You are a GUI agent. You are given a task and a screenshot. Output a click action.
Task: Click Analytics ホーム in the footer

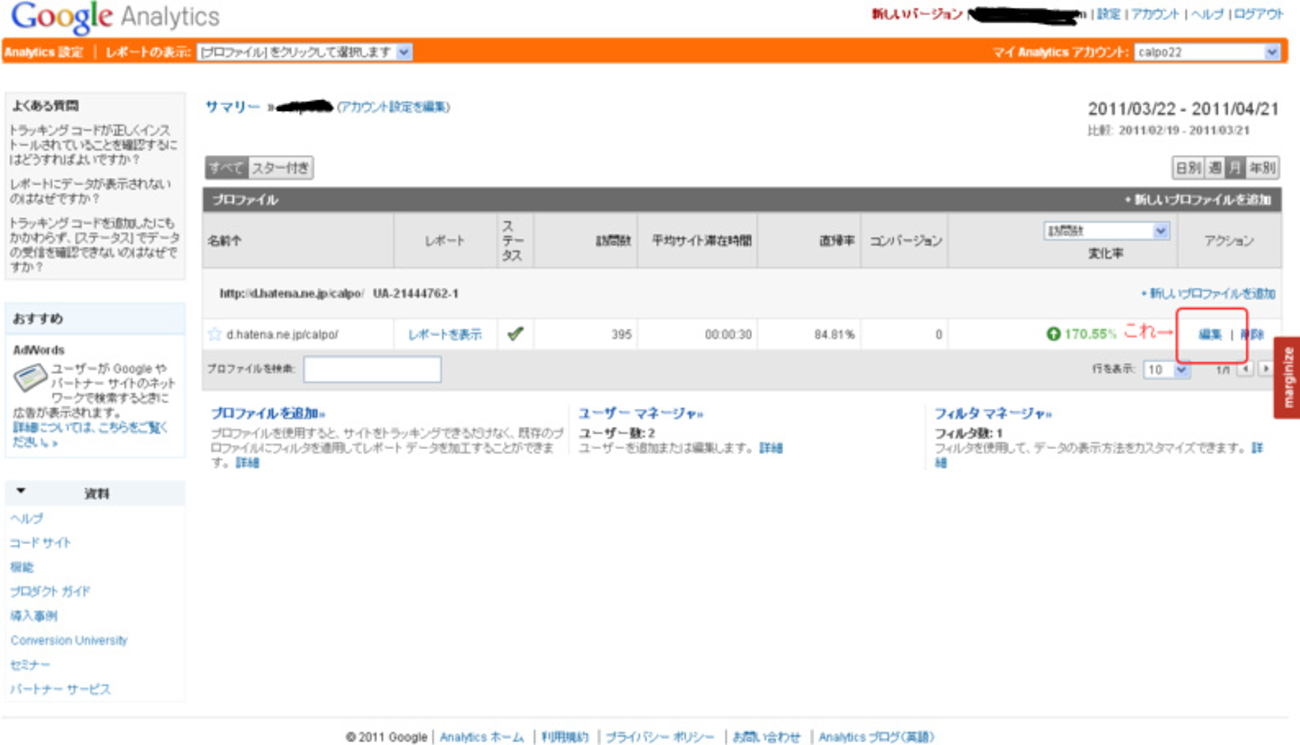pos(482,737)
